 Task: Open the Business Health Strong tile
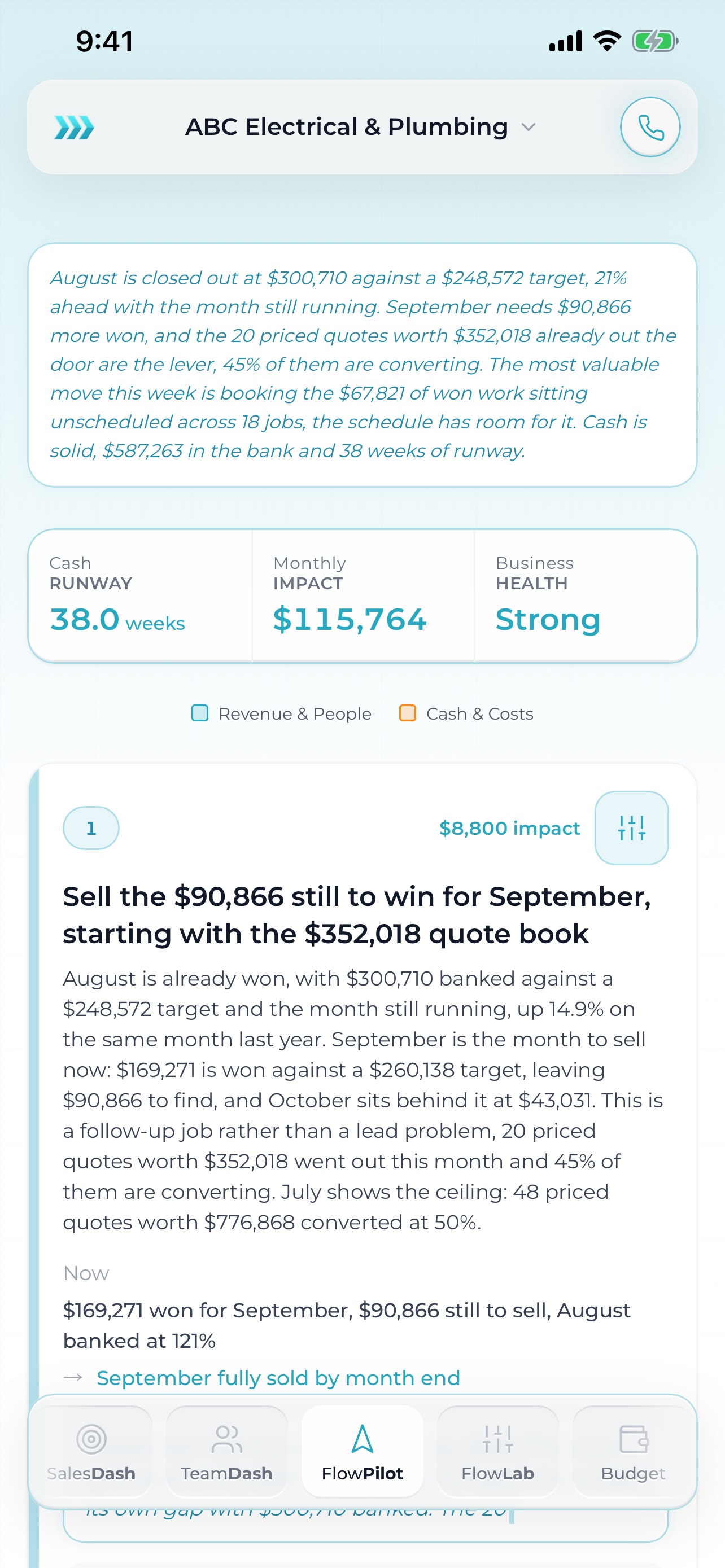point(585,596)
